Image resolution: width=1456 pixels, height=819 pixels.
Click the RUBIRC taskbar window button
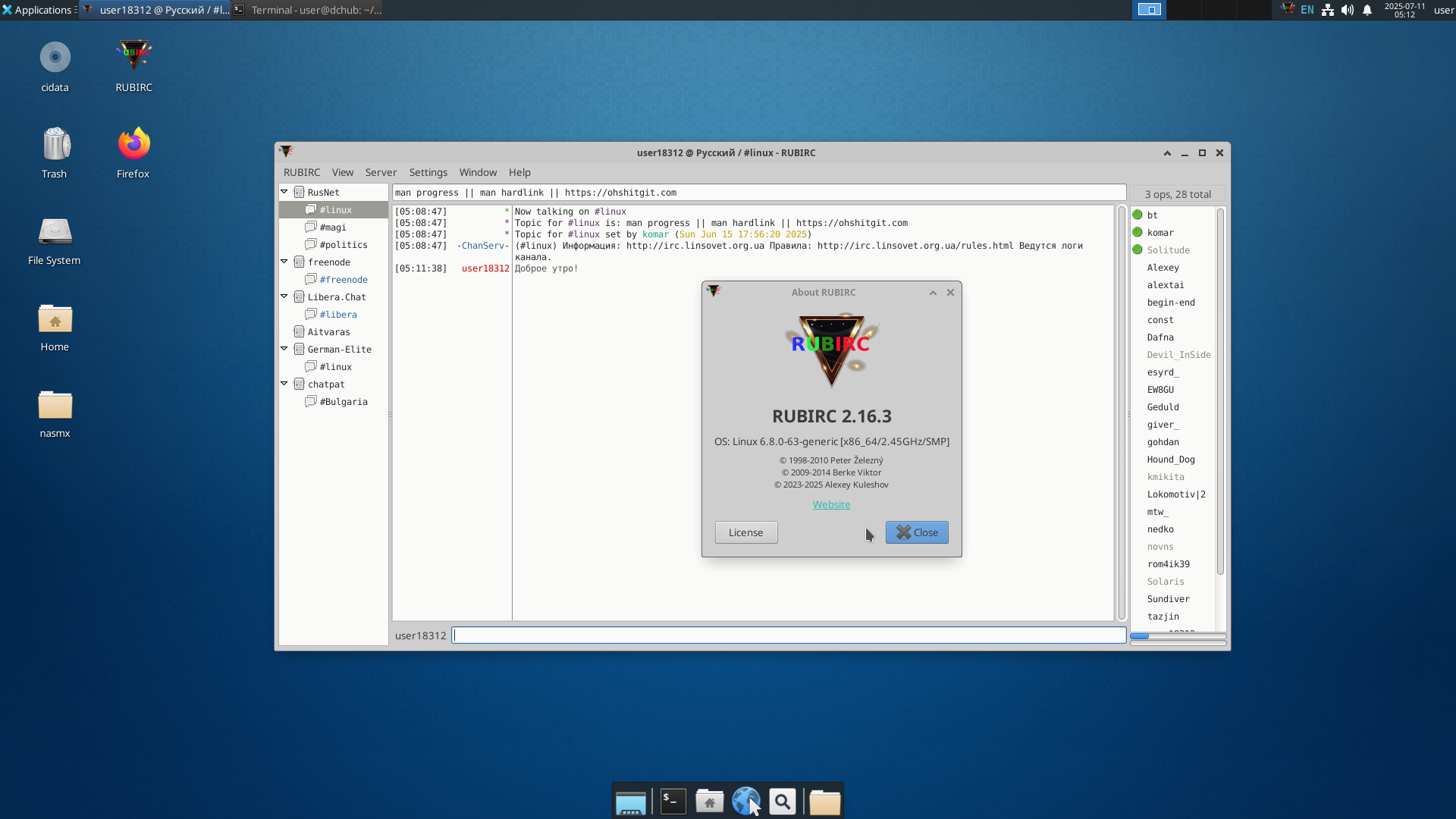pos(155,10)
